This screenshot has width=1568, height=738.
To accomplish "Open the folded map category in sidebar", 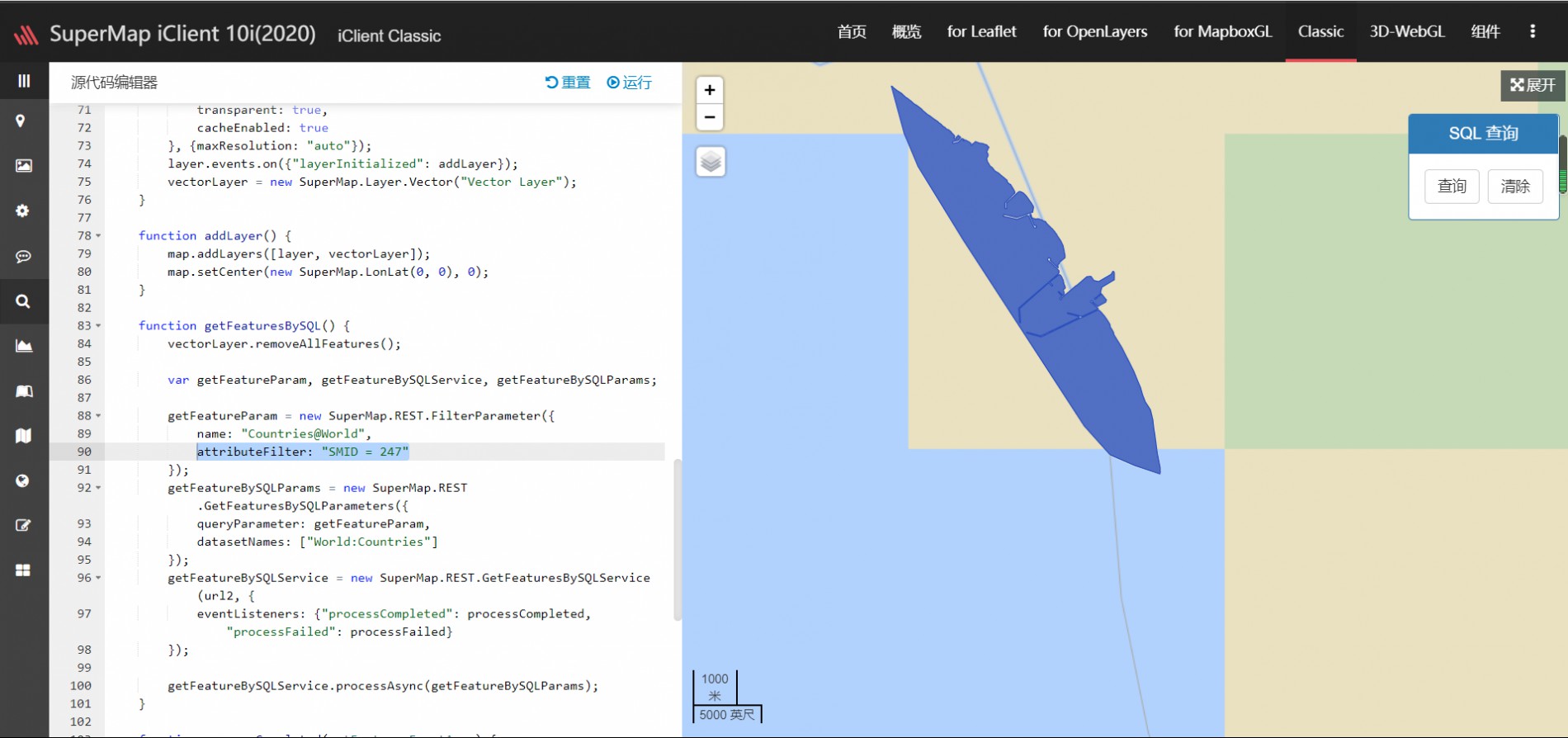I will pos(23,435).
